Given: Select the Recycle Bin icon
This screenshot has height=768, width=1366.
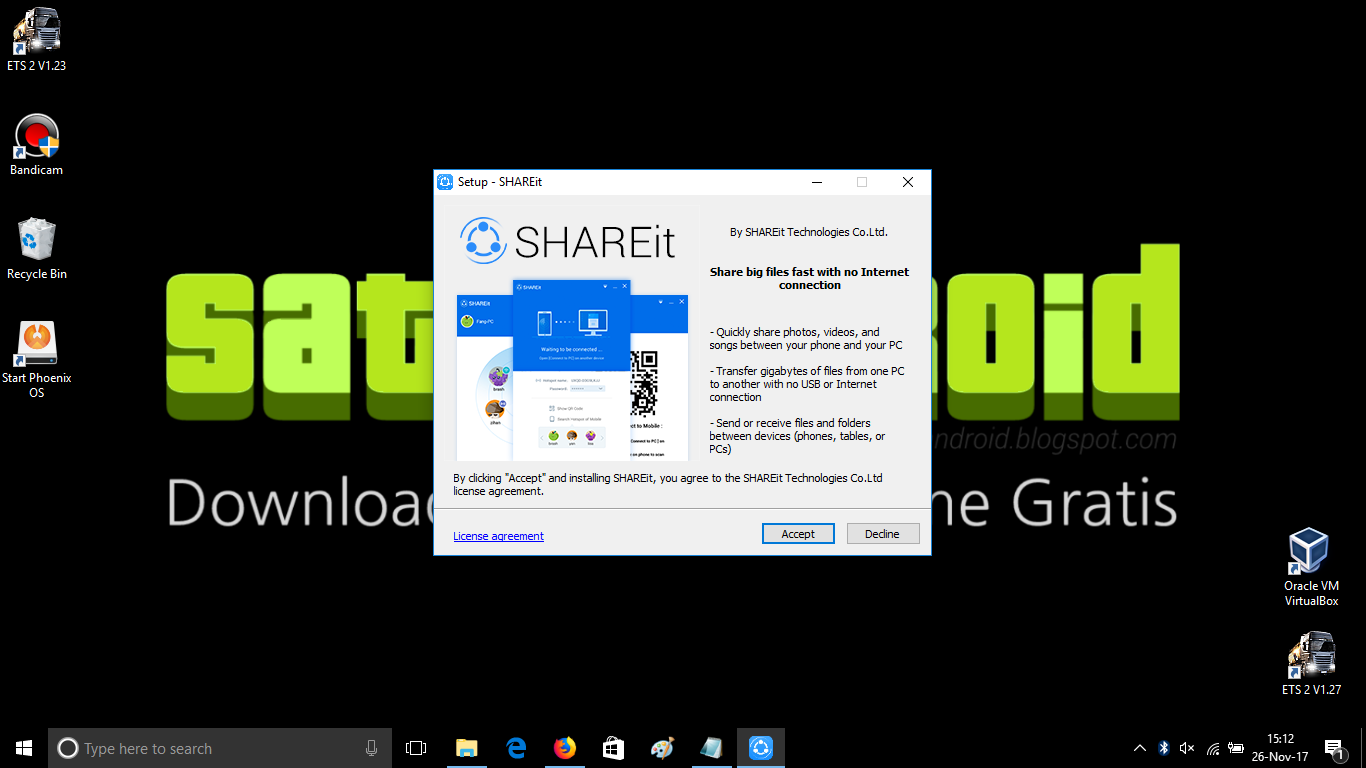Looking at the screenshot, I should (36, 249).
